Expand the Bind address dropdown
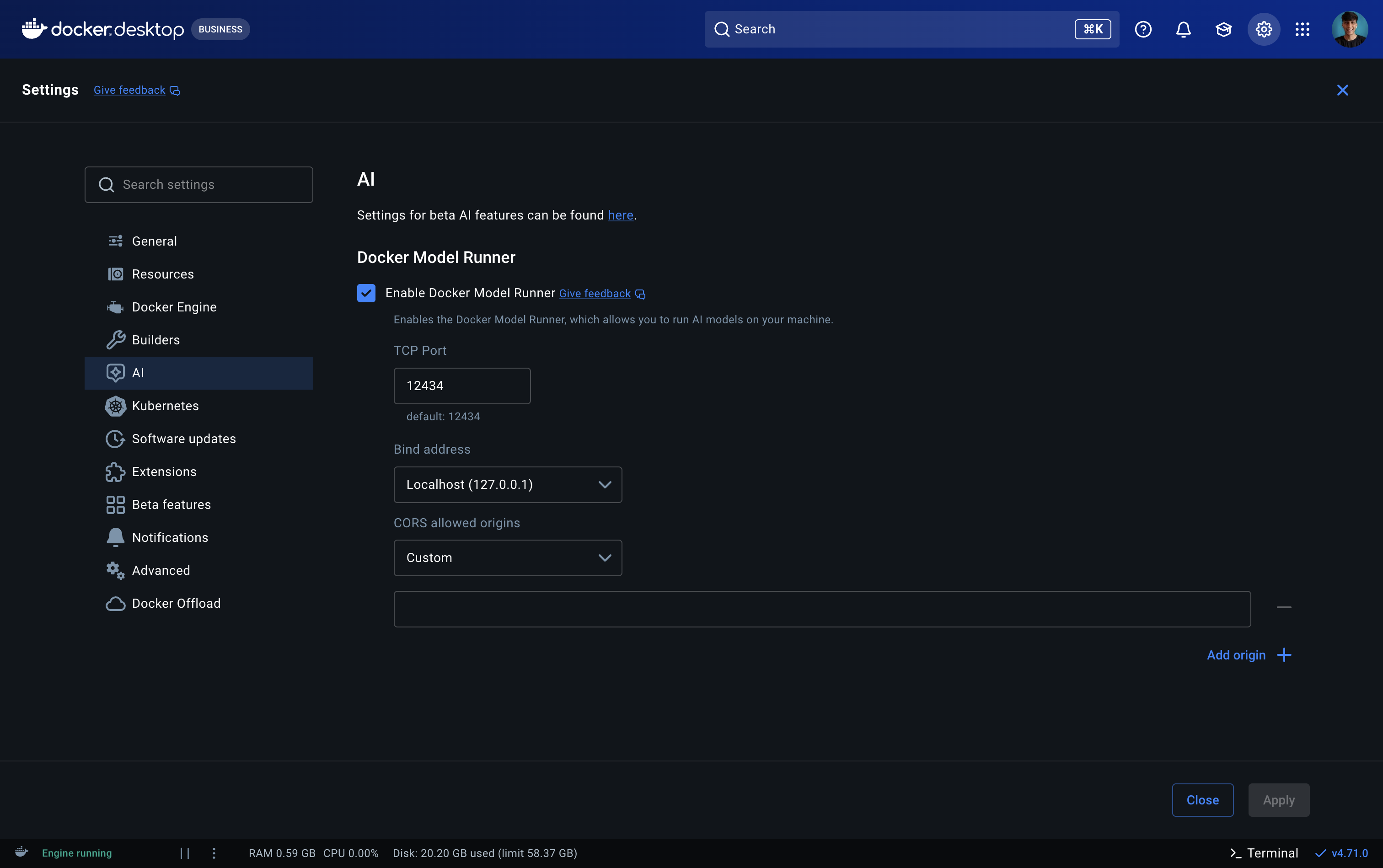Viewport: 1383px width, 868px height. [x=508, y=484]
